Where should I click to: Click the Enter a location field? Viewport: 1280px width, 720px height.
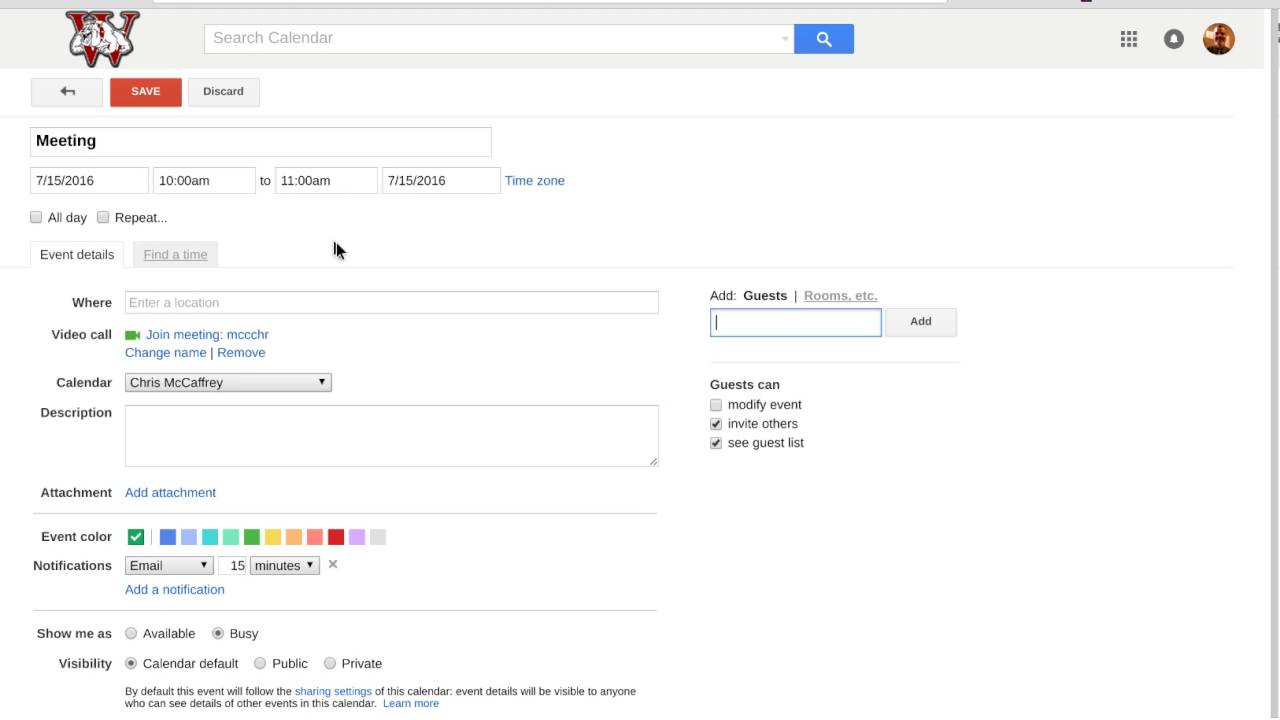391,302
